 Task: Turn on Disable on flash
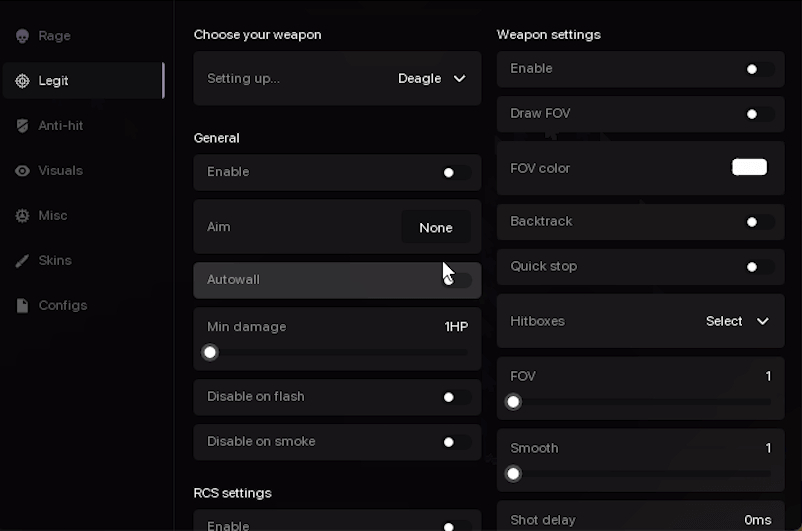(x=455, y=397)
